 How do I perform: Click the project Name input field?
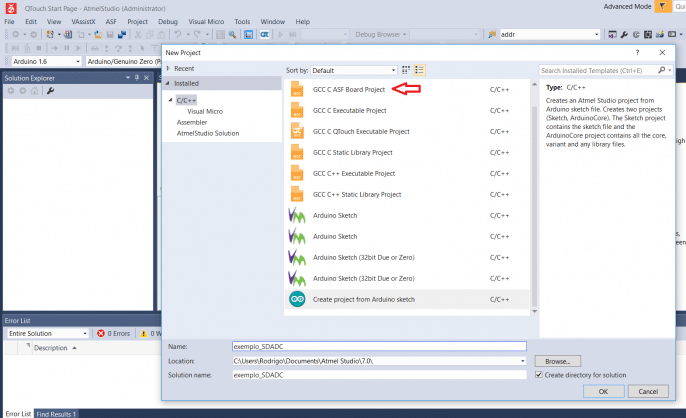[377, 346]
